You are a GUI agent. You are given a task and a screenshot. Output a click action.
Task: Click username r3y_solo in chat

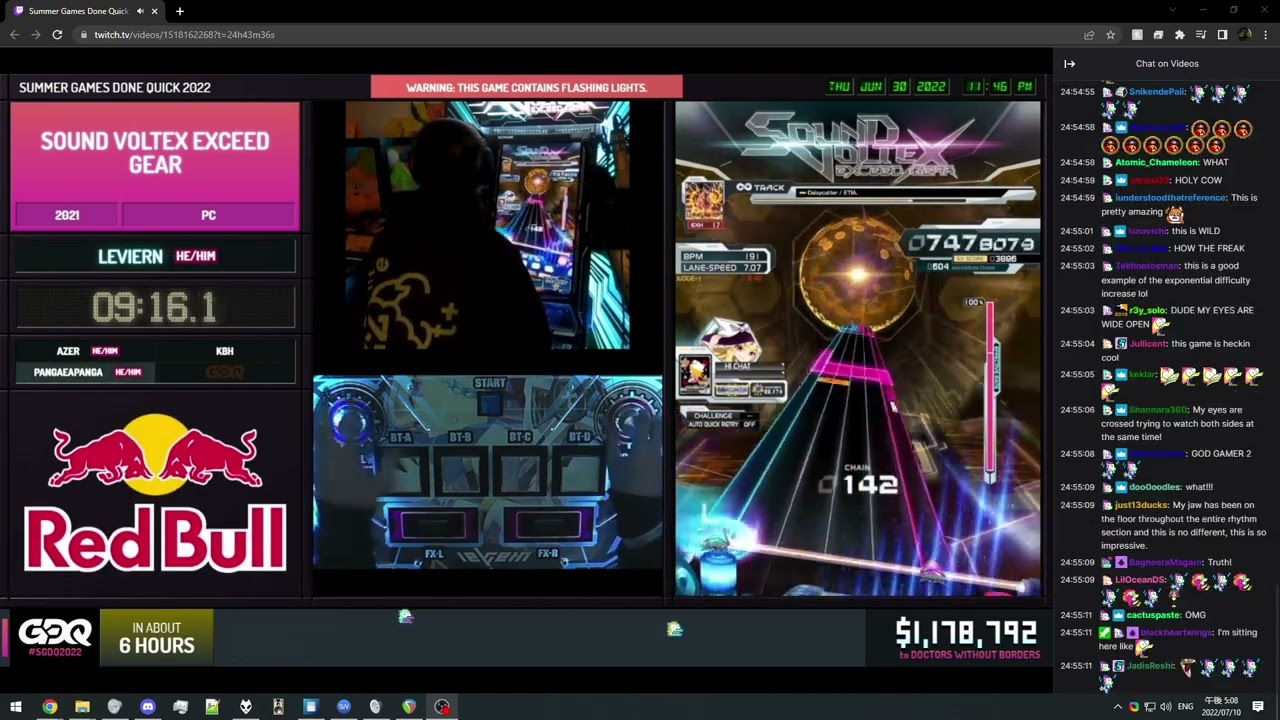[1146, 310]
